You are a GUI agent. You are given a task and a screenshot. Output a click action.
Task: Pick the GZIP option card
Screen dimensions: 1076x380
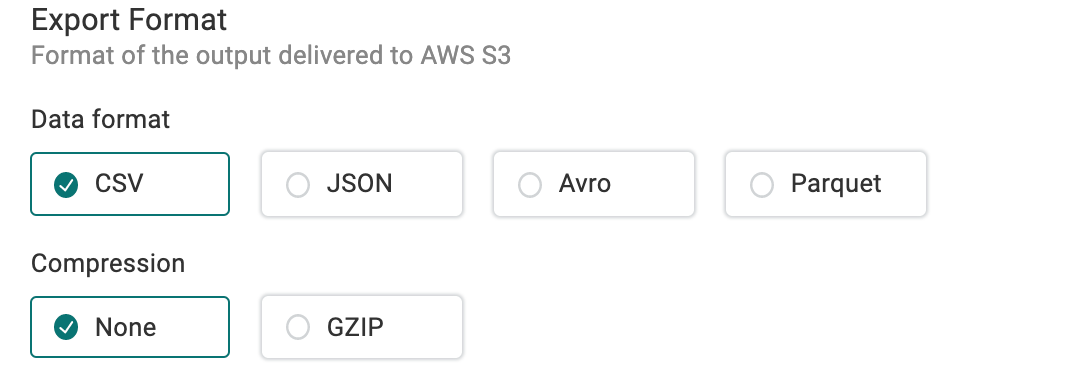(362, 327)
